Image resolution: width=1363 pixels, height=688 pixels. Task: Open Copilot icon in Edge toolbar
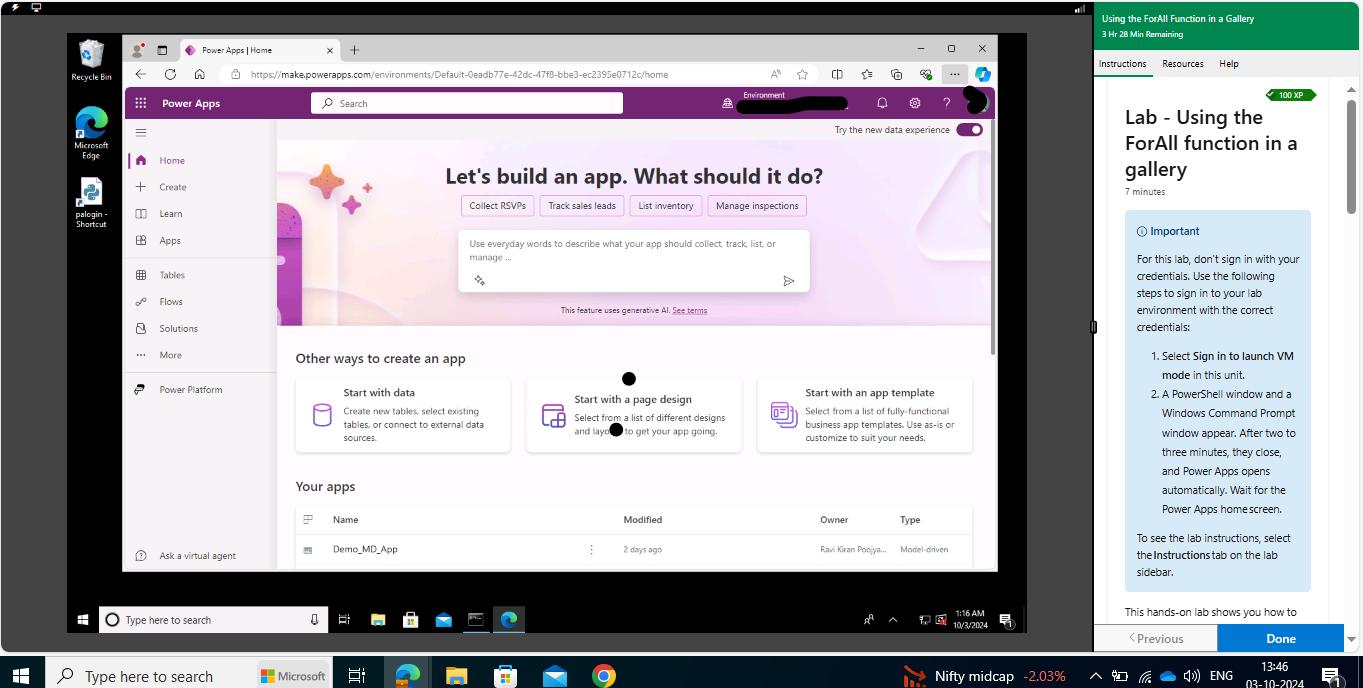tap(983, 74)
